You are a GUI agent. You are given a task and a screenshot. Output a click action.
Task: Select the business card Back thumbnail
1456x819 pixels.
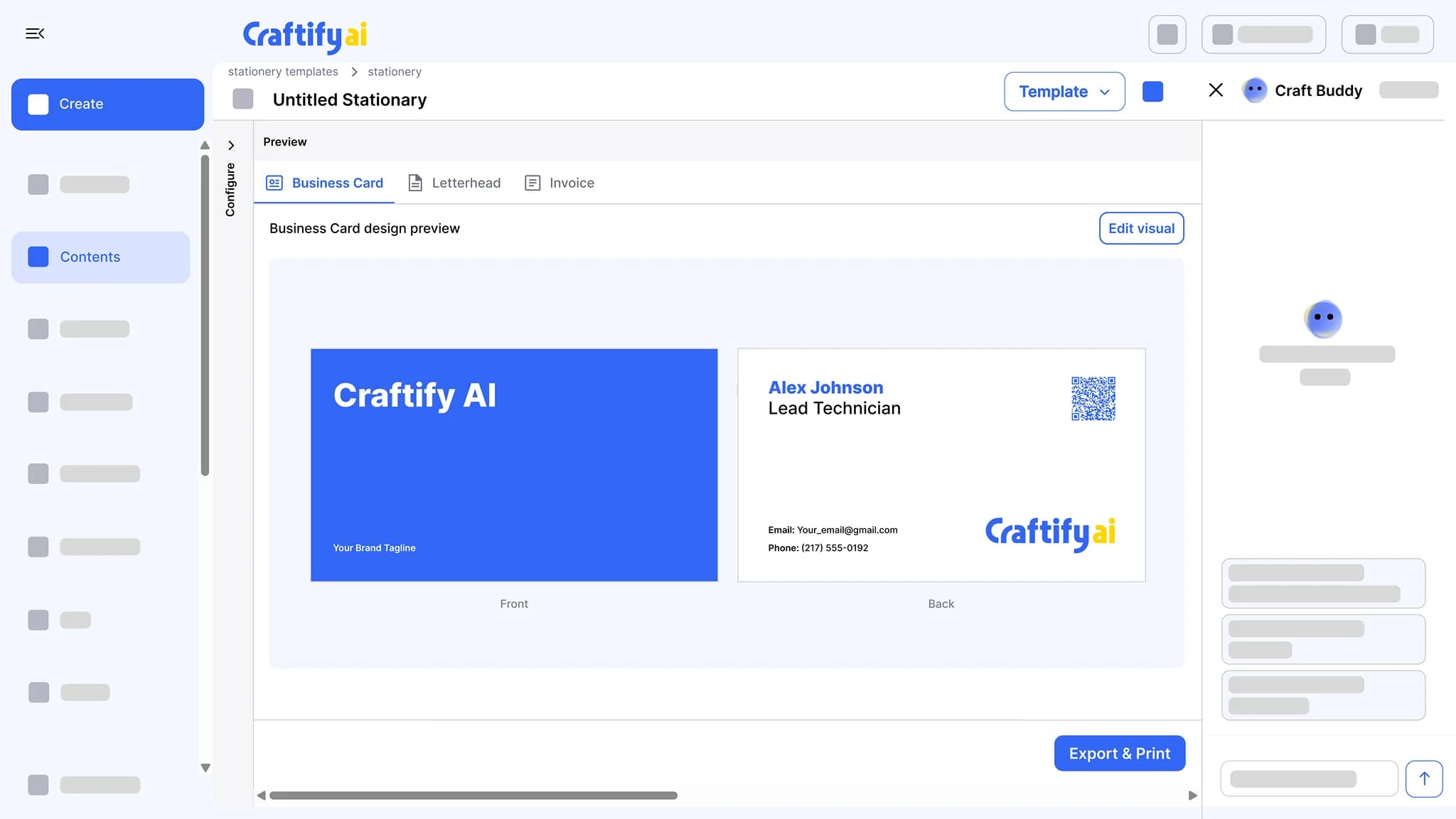pyautogui.click(x=941, y=465)
